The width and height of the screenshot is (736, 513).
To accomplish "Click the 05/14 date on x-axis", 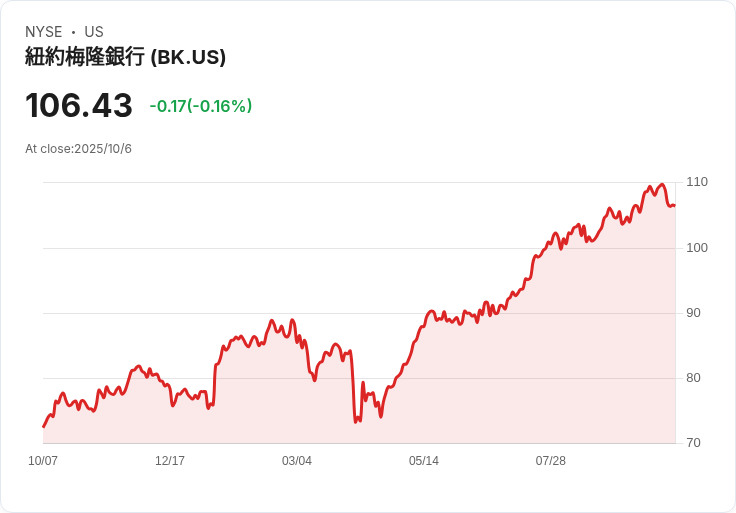I will pos(424,461).
